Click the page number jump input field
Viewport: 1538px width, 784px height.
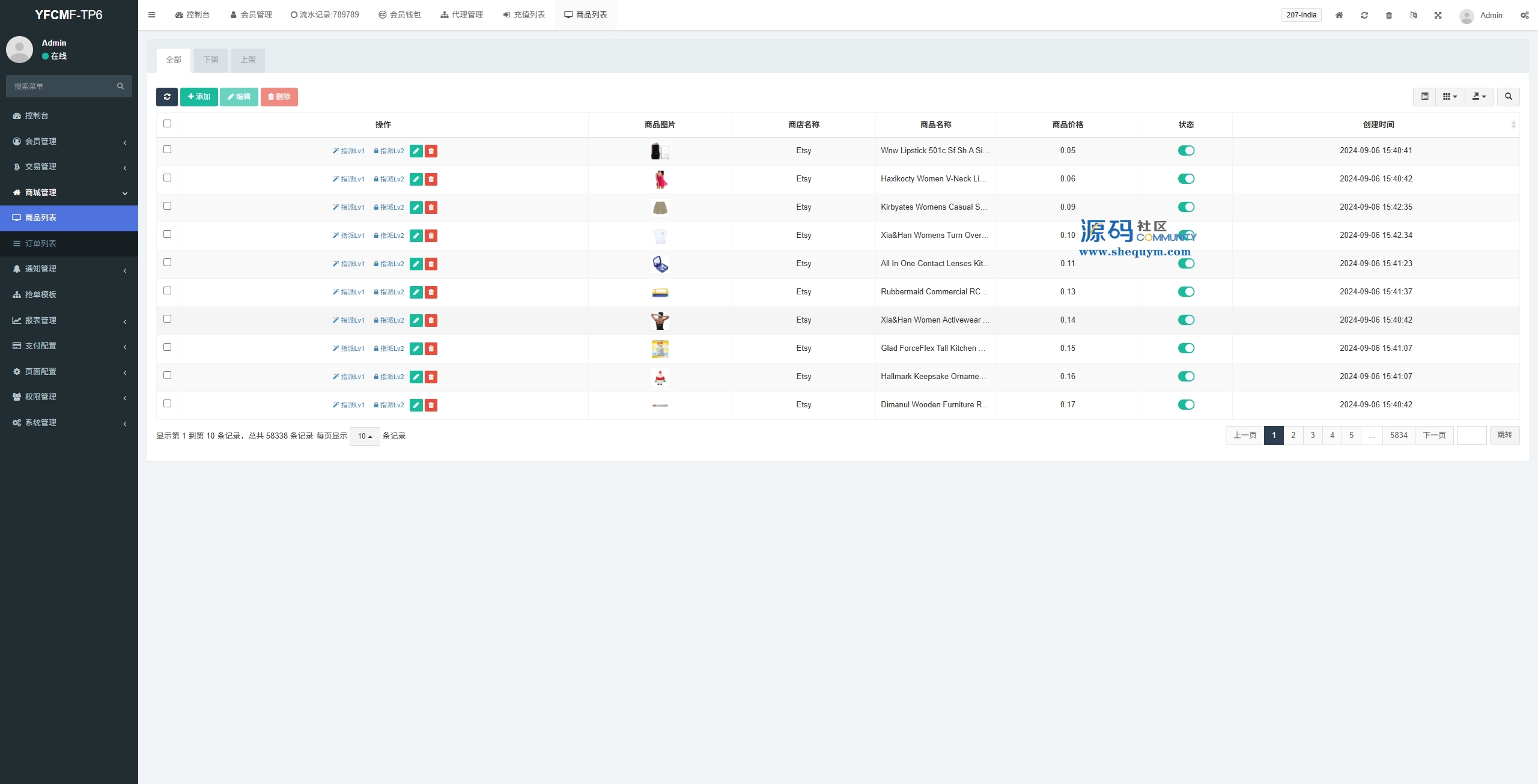point(1471,436)
